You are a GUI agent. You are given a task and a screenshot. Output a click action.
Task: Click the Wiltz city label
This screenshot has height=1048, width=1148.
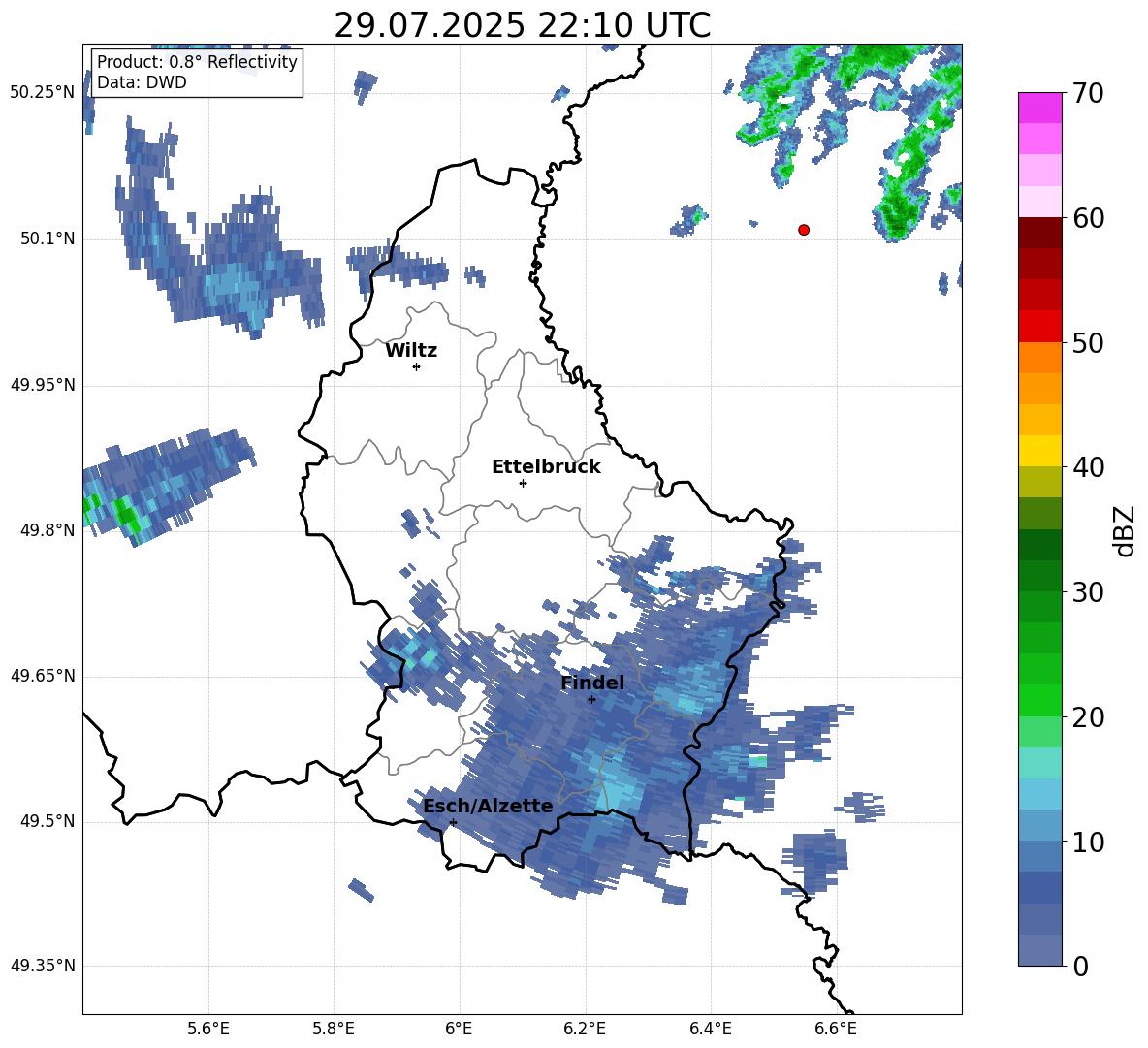tap(411, 351)
